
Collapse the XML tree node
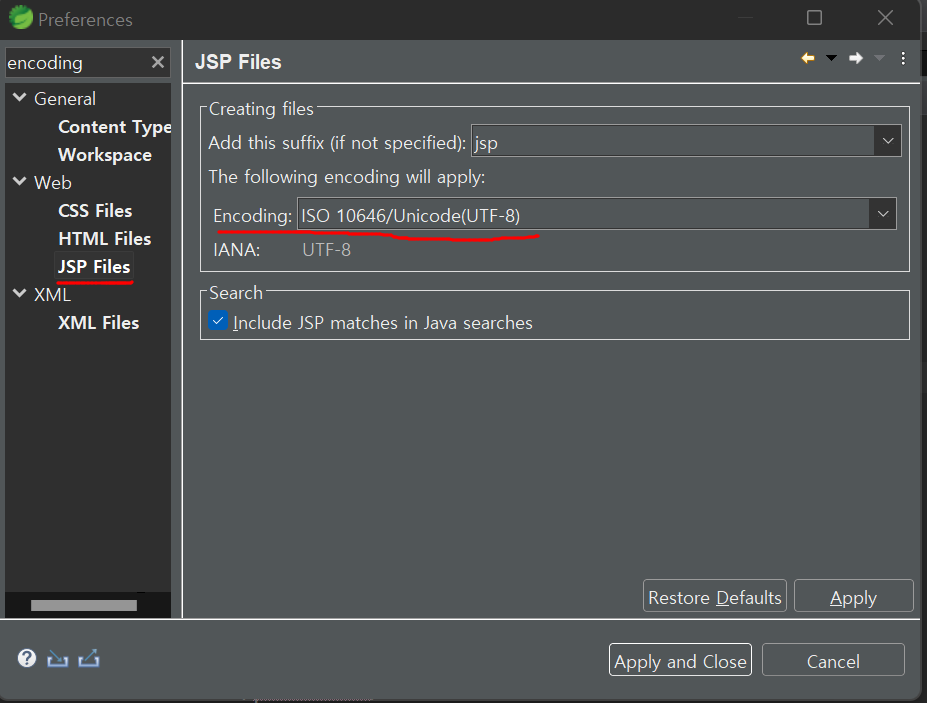20,293
